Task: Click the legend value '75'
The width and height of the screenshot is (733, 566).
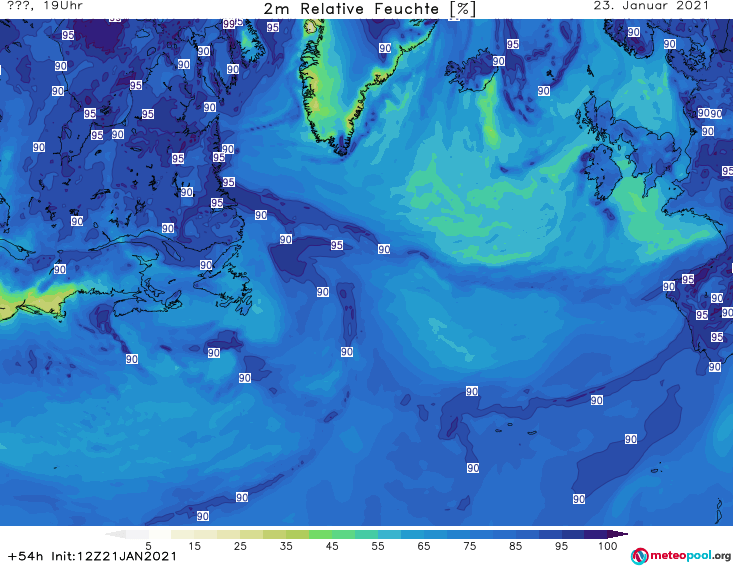Action: pyautogui.click(x=470, y=546)
